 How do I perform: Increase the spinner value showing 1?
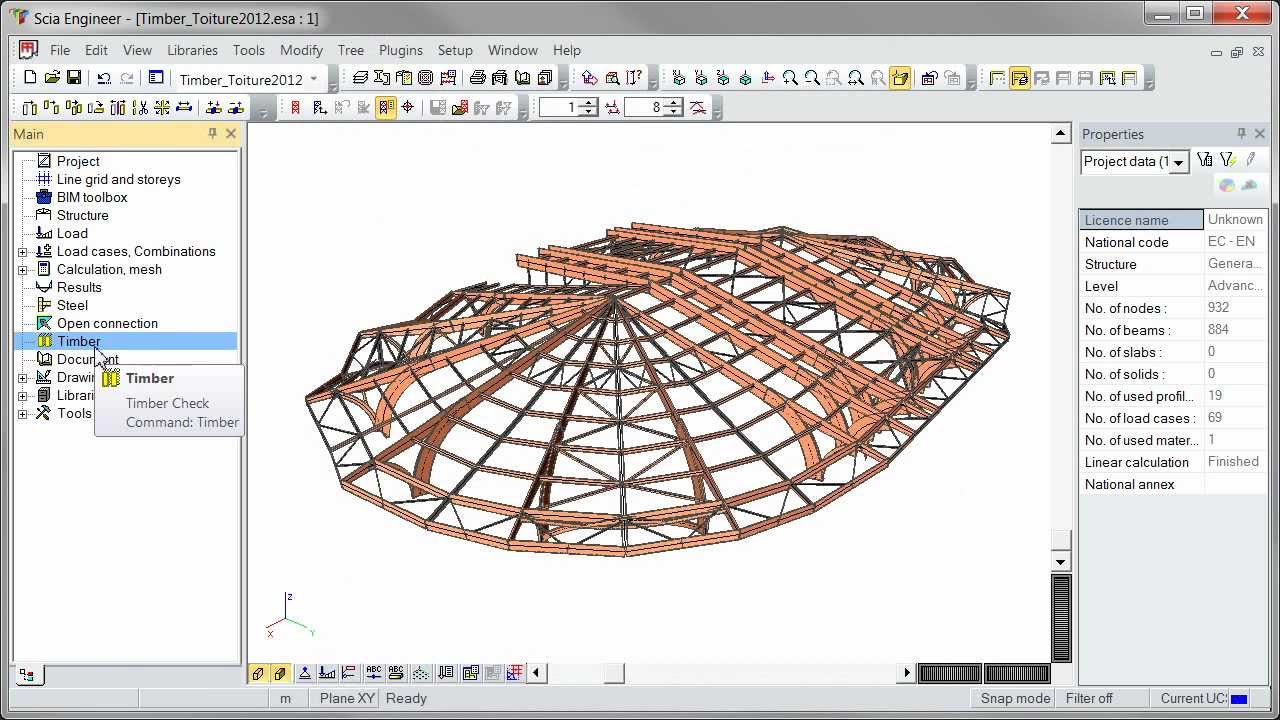click(589, 103)
